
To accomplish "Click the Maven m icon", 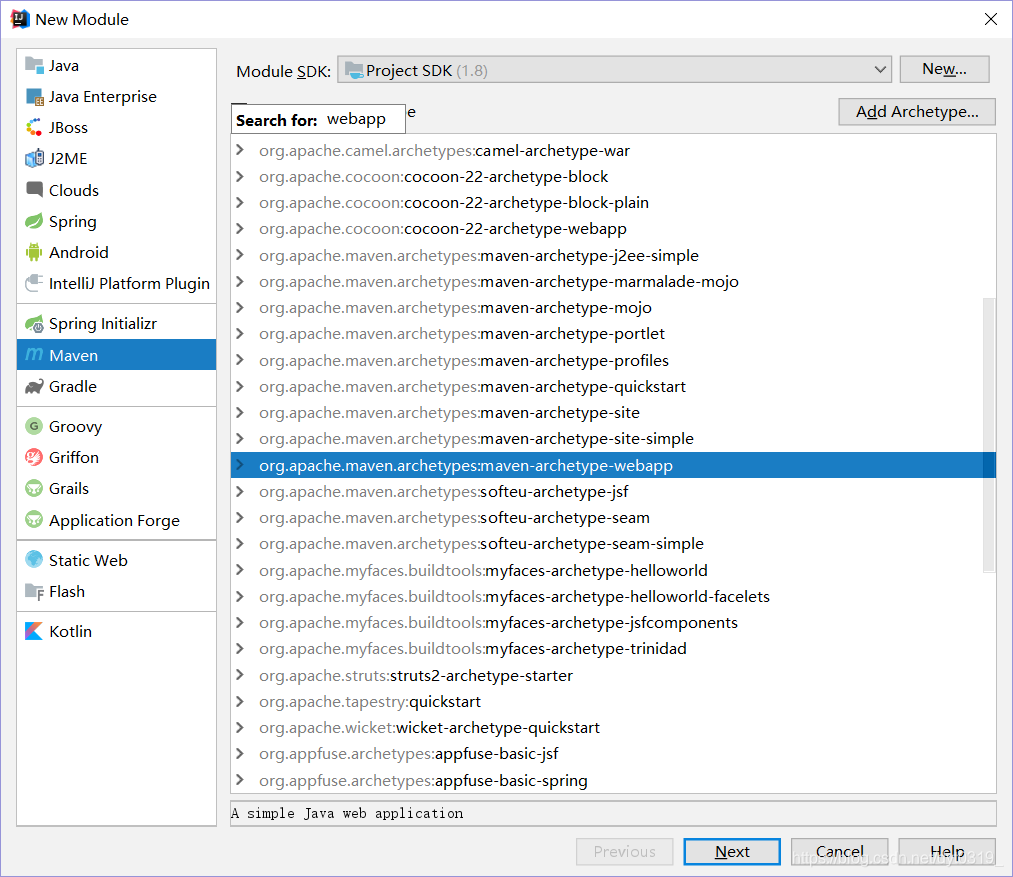I will pyautogui.click(x=34, y=355).
